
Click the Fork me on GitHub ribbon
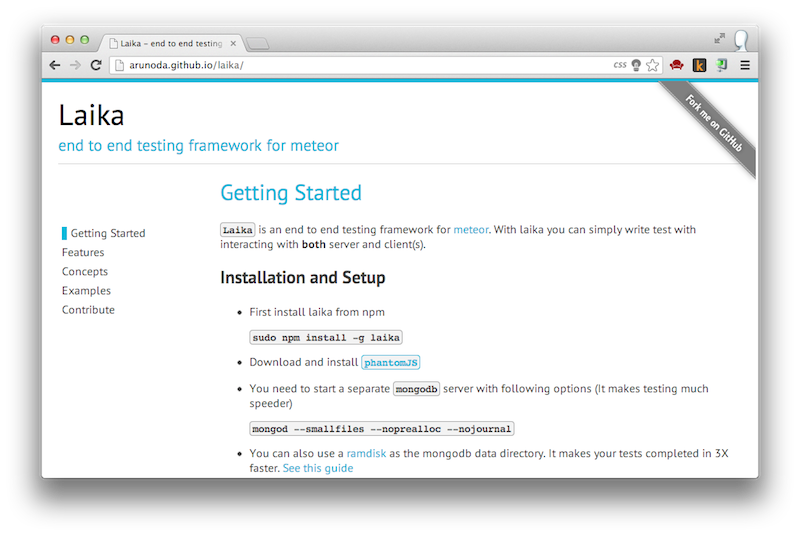pyautogui.click(x=713, y=124)
